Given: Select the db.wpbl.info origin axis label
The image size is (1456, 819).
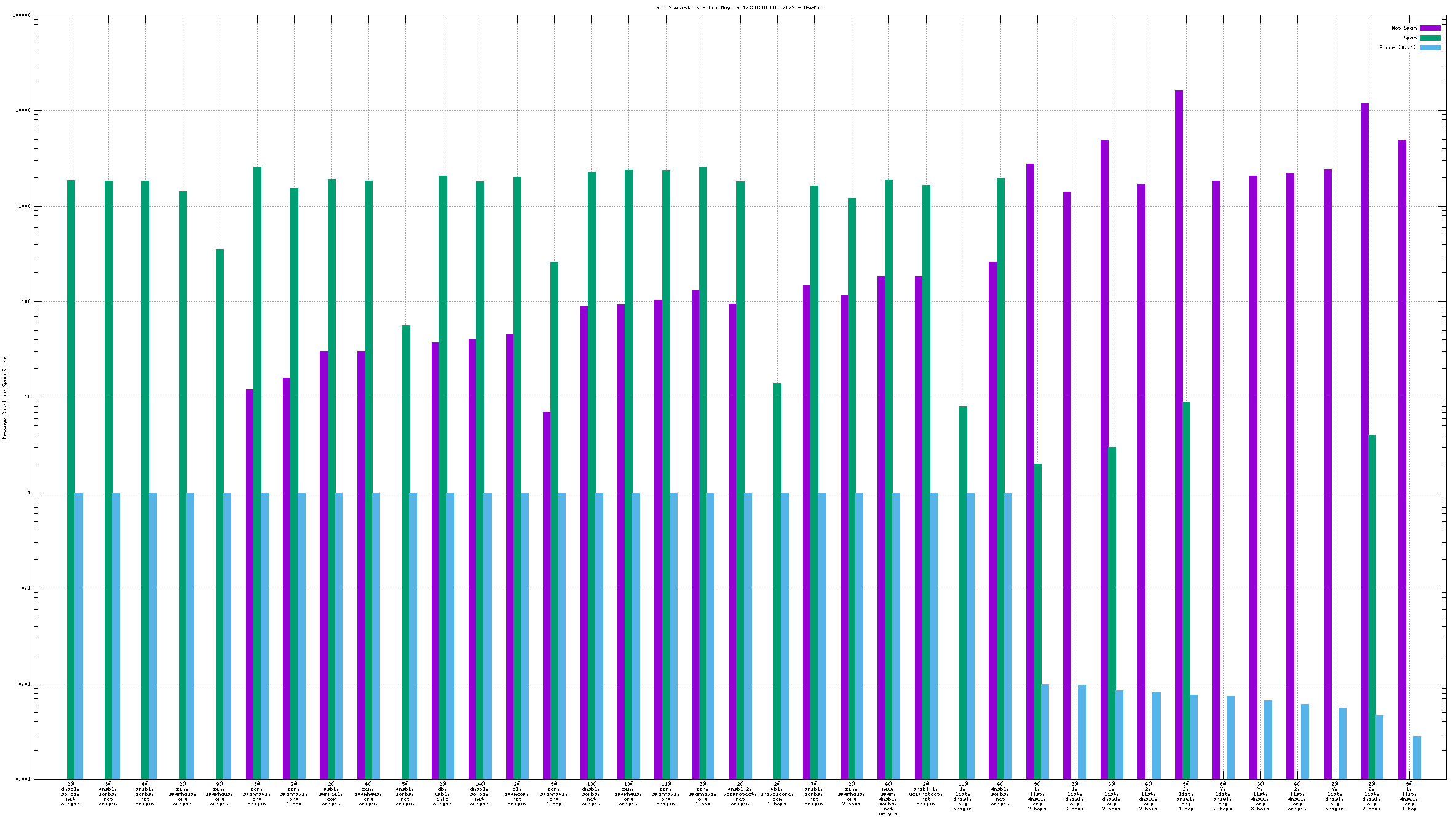Looking at the screenshot, I should pyautogui.click(x=442, y=794).
